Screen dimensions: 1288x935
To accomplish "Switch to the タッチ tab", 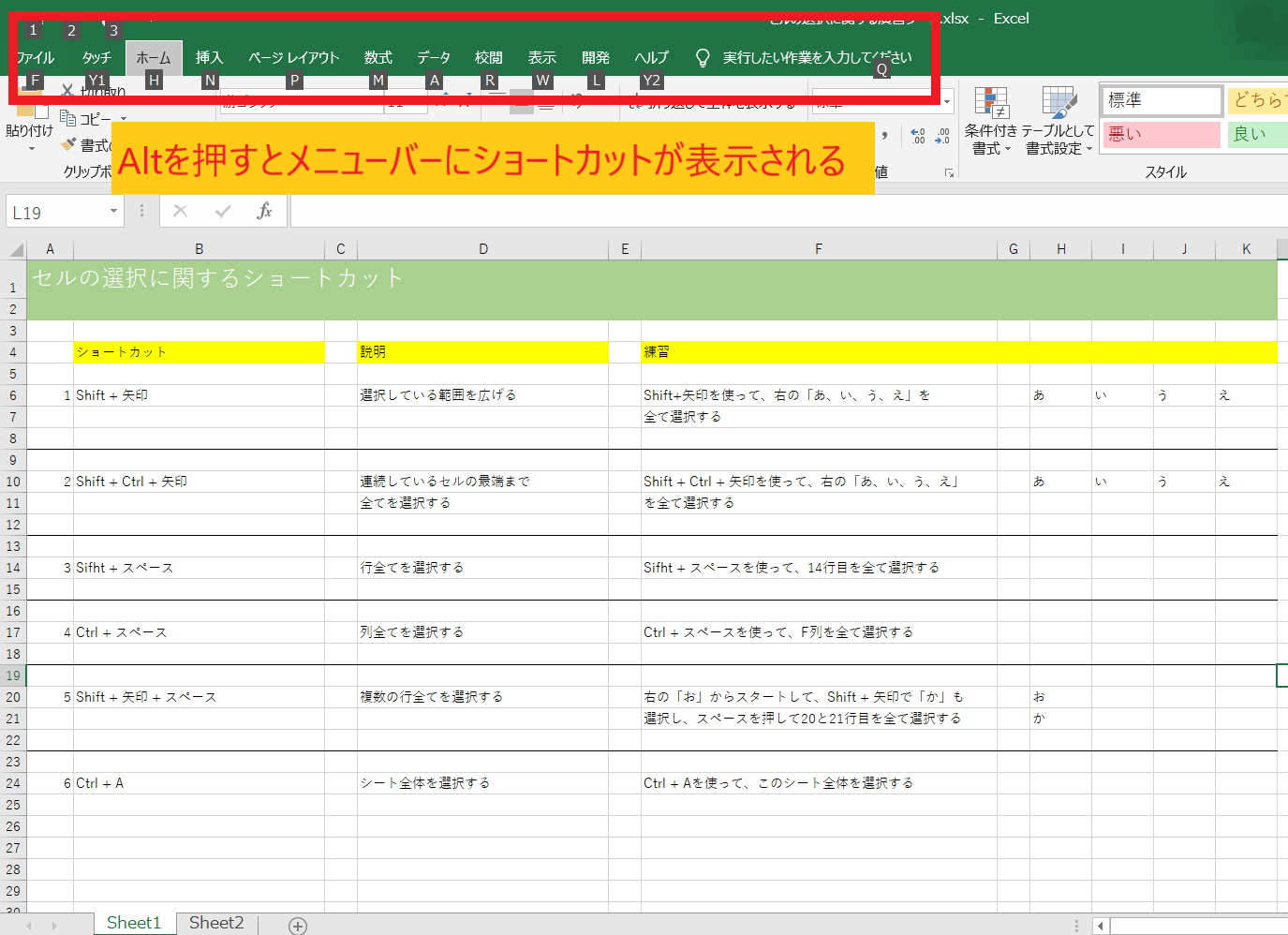I will (x=96, y=58).
